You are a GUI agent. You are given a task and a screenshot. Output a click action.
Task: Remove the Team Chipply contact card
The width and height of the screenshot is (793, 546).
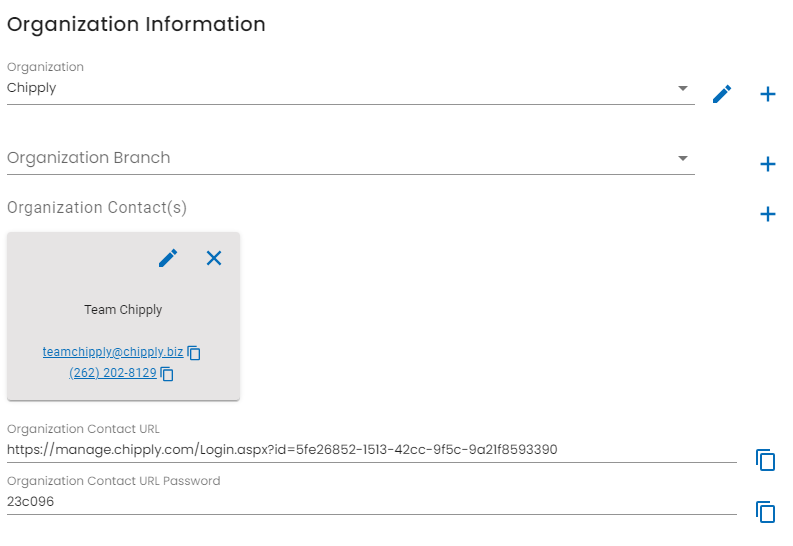[x=214, y=258]
